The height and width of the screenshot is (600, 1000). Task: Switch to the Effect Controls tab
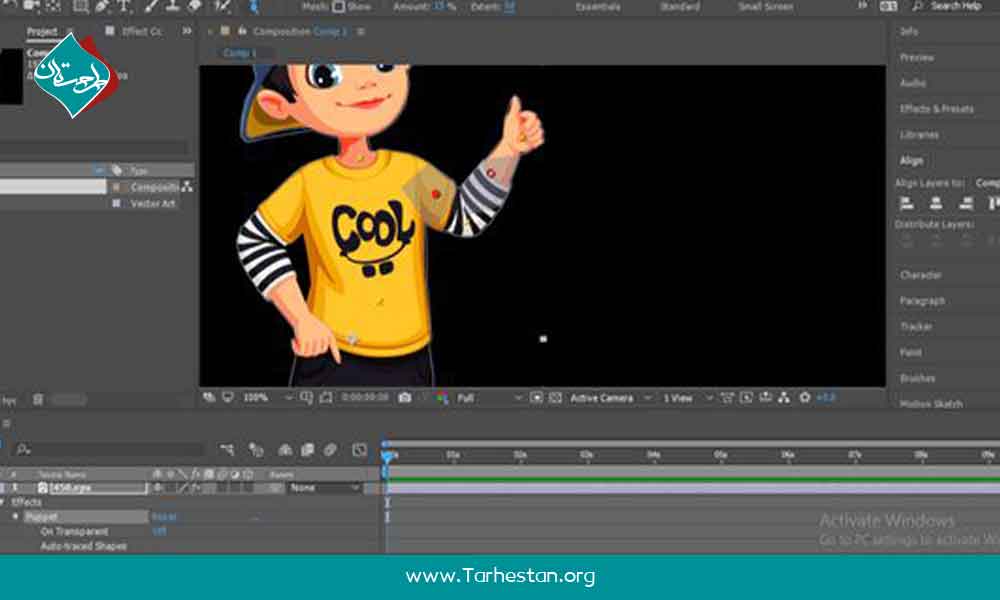[141, 31]
